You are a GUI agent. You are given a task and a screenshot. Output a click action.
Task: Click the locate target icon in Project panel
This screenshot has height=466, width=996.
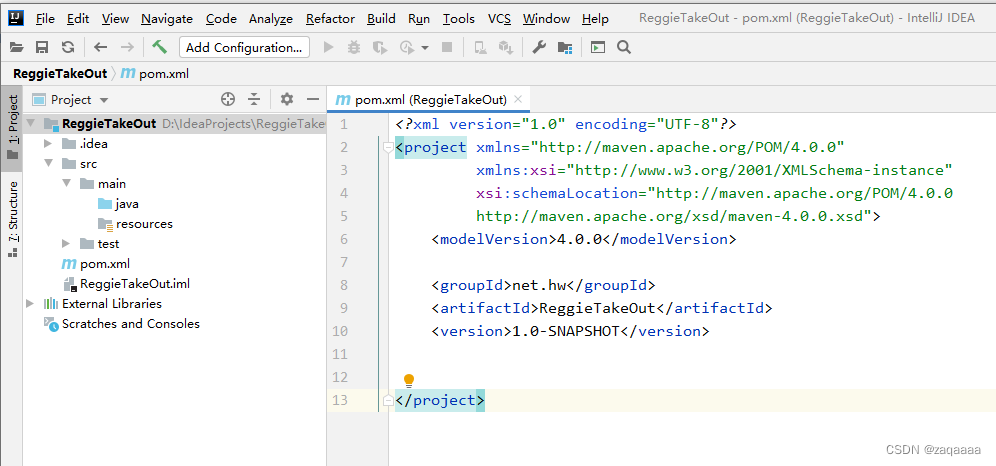(x=227, y=99)
